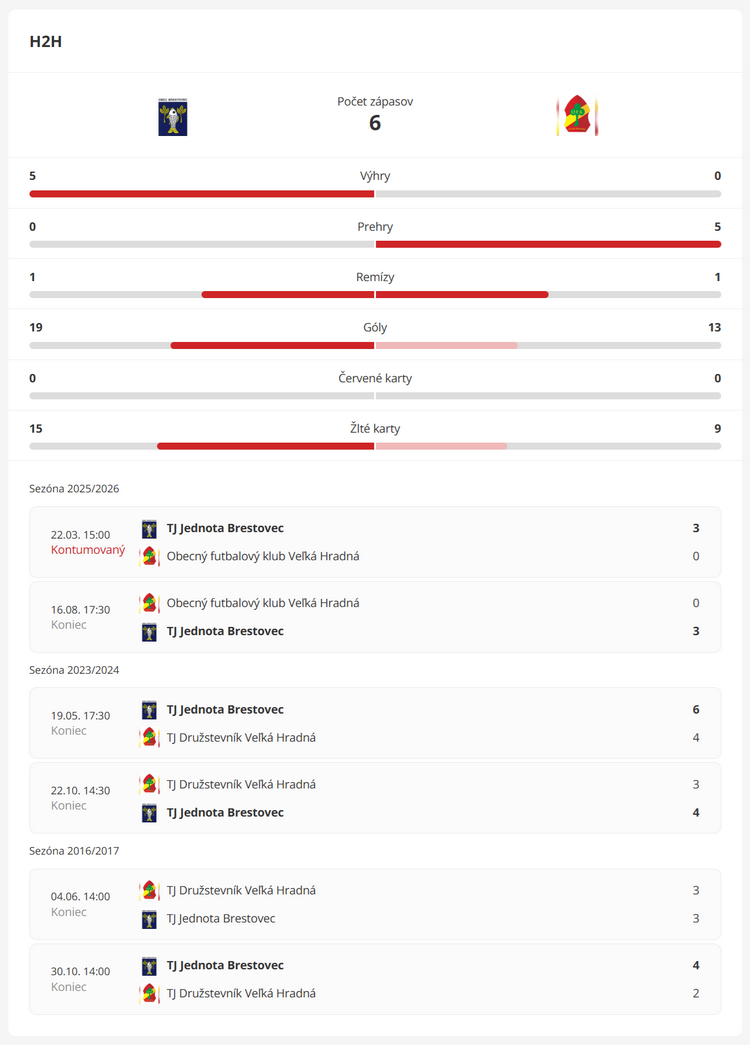
Task: Click Družstevník crest in the 22.10. match
Action: (x=149, y=784)
